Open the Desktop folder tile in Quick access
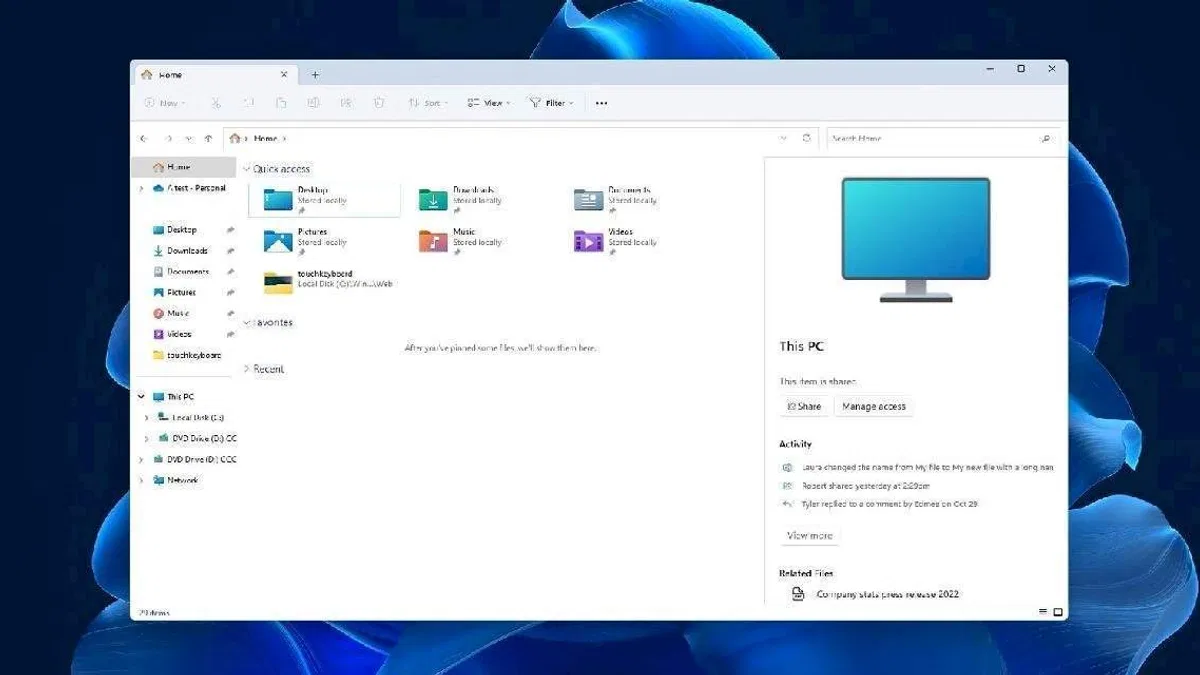This screenshot has height=675, width=1200. coord(324,200)
